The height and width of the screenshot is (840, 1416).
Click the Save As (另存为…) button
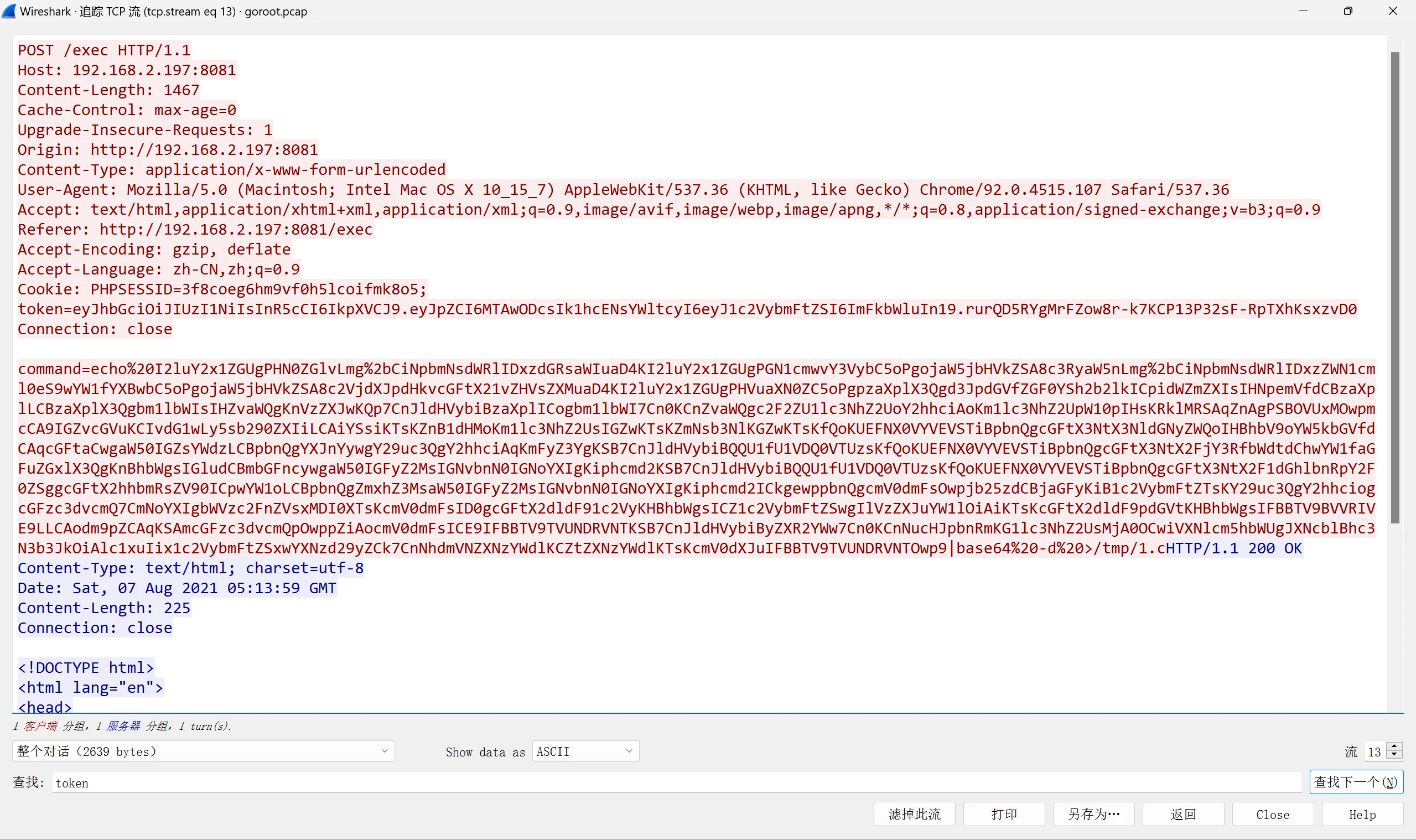pyautogui.click(x=1093, y=814)
